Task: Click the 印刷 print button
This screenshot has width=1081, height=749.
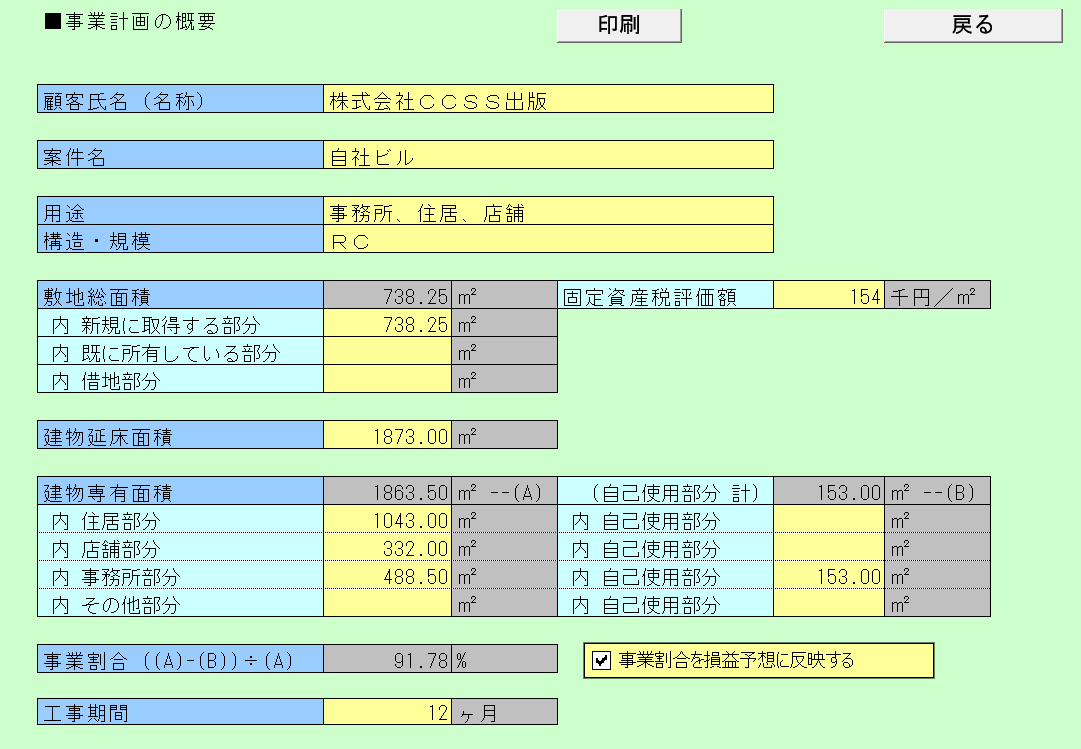Action: 618,26
